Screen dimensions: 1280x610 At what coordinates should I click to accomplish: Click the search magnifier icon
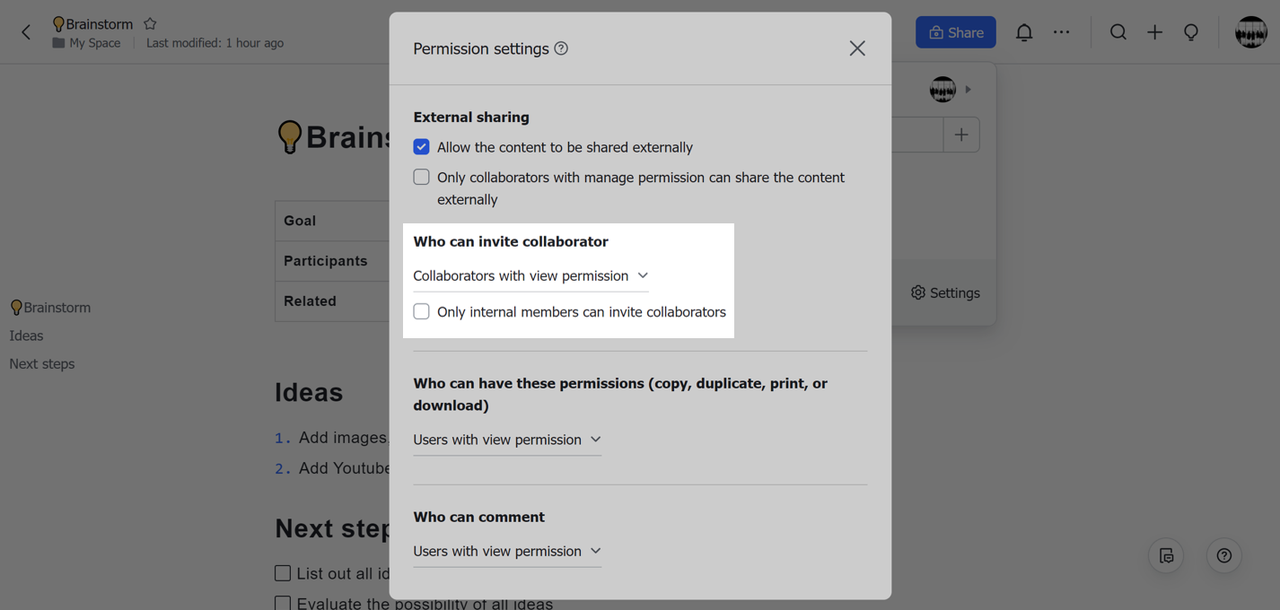click(1118, 32)
